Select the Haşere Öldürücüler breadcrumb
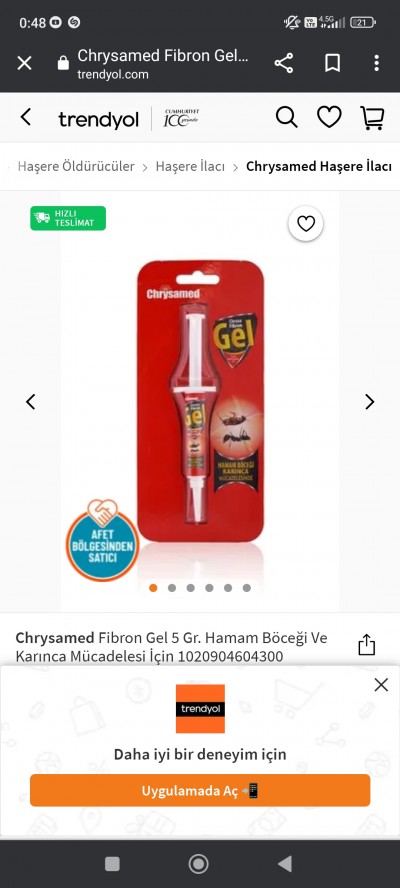Viewport: 400px width, 888px height. pyautogui.click(x=76, y=166)
